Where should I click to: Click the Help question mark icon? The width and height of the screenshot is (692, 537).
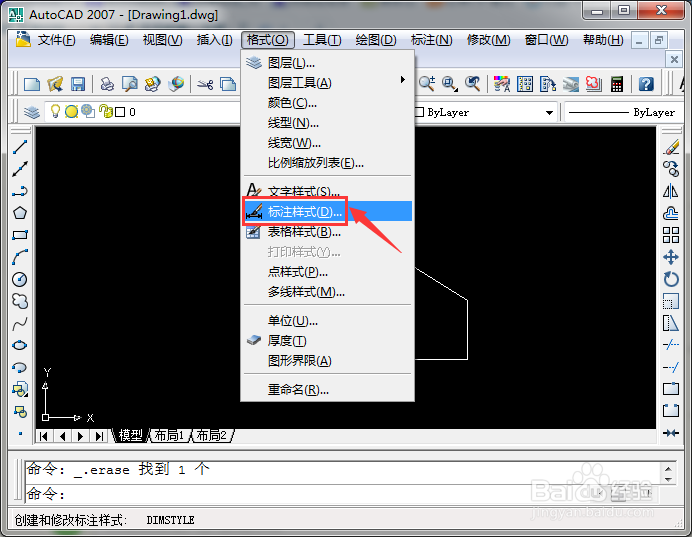click(646, 84)
